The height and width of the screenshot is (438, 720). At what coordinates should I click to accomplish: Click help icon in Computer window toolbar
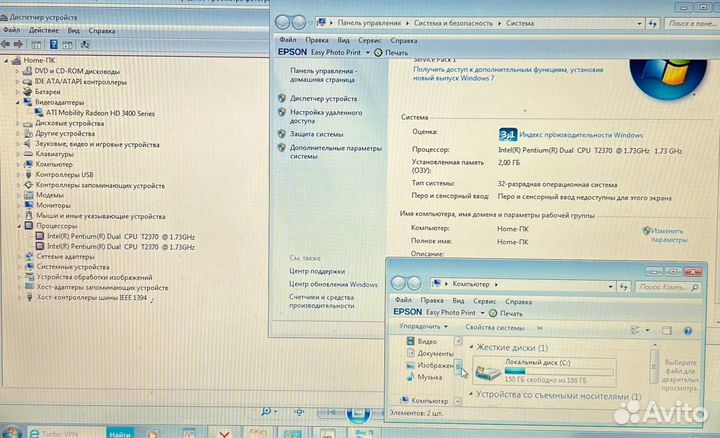pyautogui.click(x=687, y=331)
